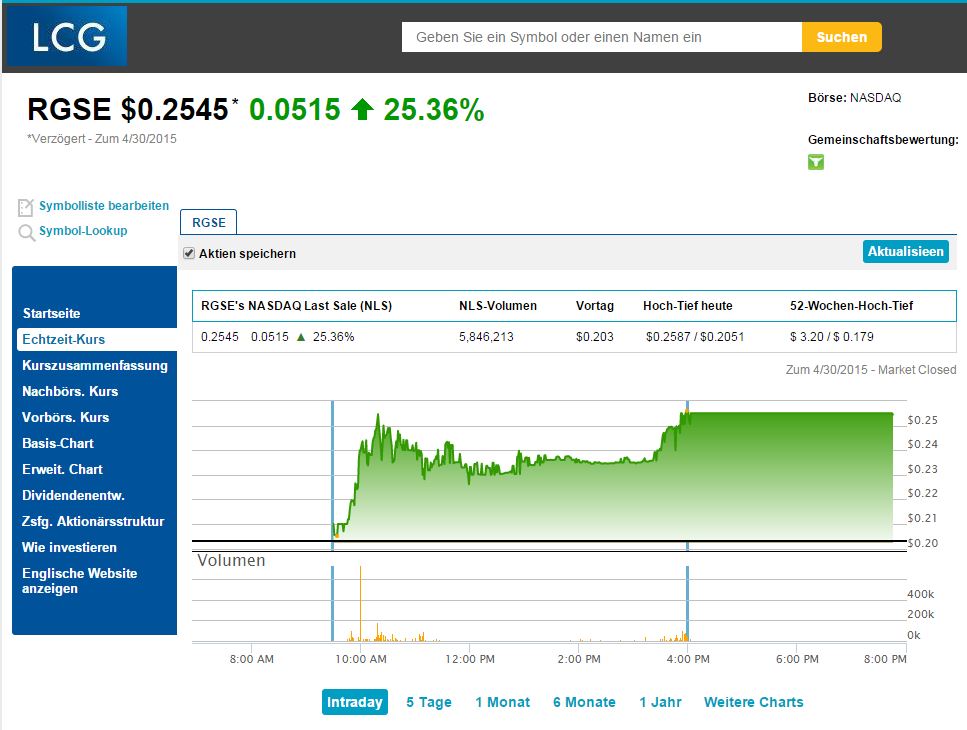Open Weitere Charts link
Image resolution: width=967 pixels, height=730 pixels.
coord(753,702)
